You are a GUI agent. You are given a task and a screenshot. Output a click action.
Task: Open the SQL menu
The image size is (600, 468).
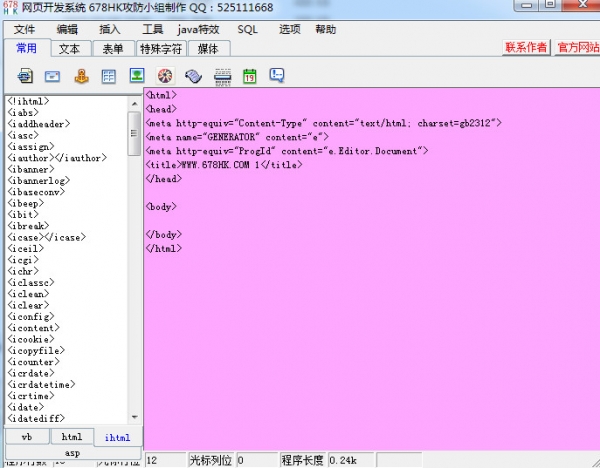pyautogui.click(x=248, y=30)
